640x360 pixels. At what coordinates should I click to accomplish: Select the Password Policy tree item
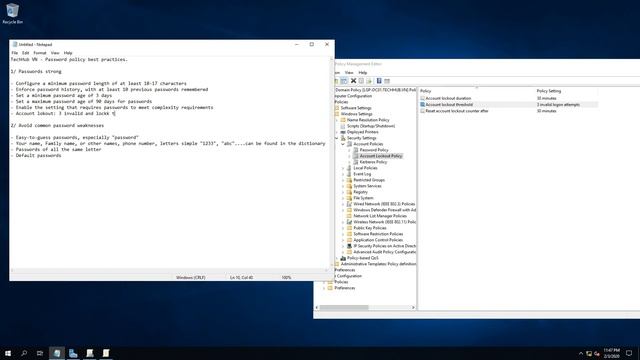374,150
